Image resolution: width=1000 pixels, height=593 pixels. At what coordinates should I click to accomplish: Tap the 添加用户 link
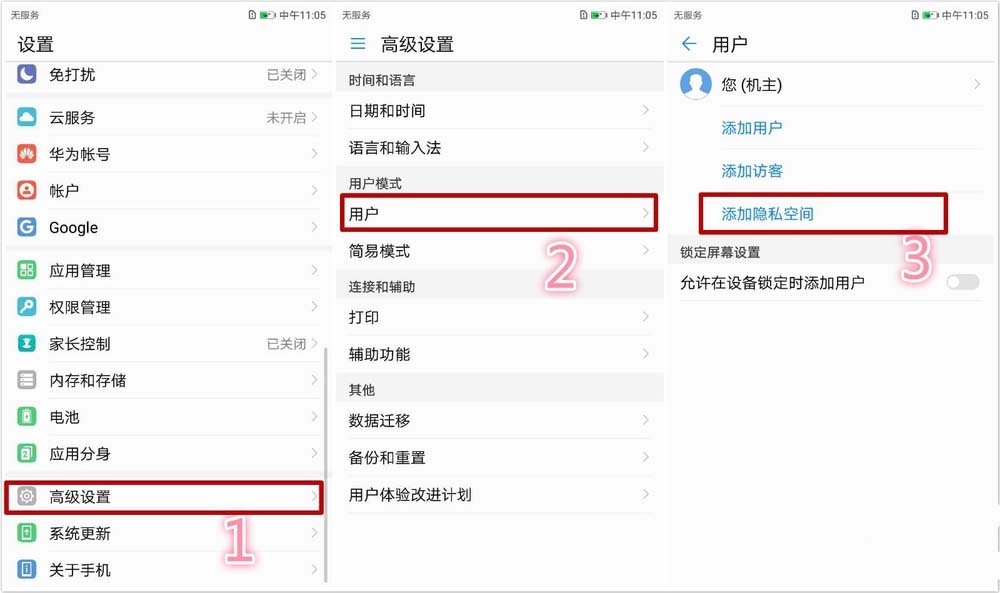752,128
